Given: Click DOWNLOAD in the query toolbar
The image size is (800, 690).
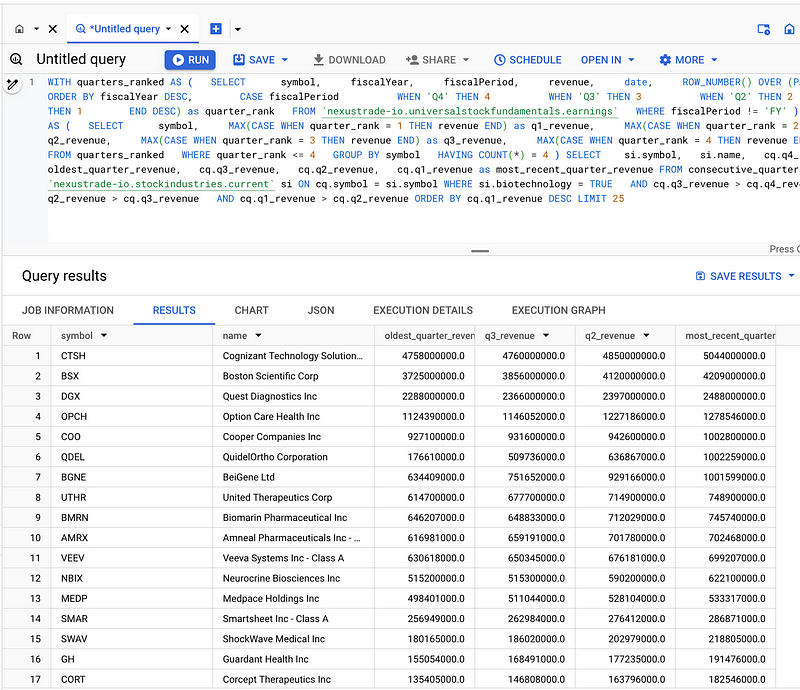Looking at the screenshot, I should tap(349, 60).
